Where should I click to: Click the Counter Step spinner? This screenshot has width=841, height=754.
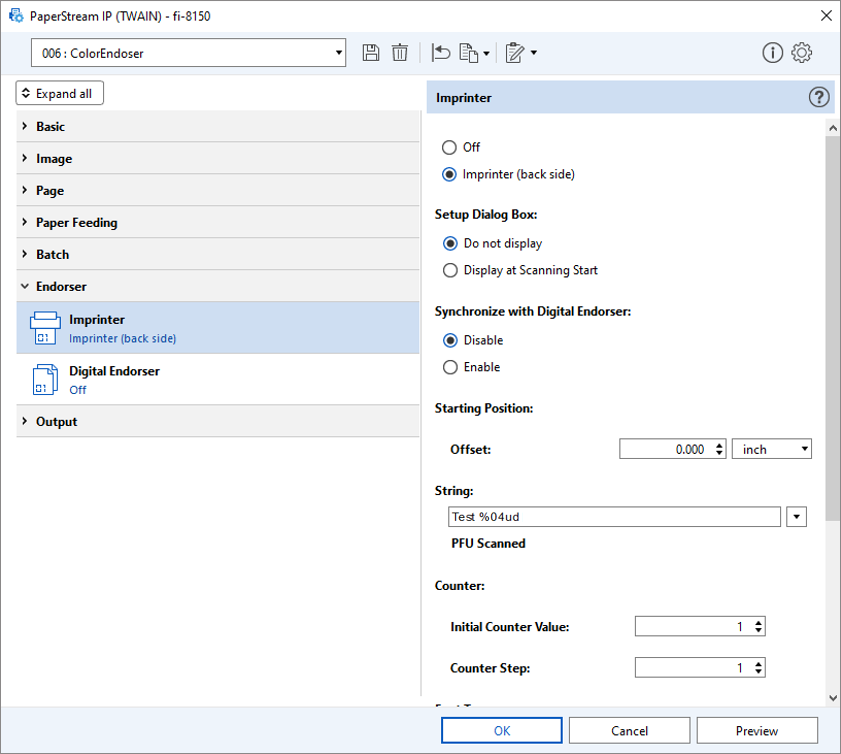758,668
